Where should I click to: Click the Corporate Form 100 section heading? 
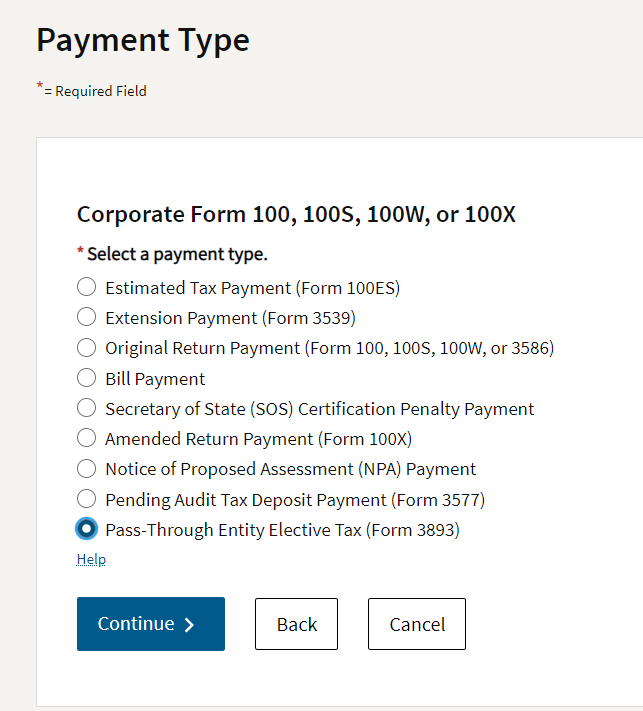click(296, 214)
